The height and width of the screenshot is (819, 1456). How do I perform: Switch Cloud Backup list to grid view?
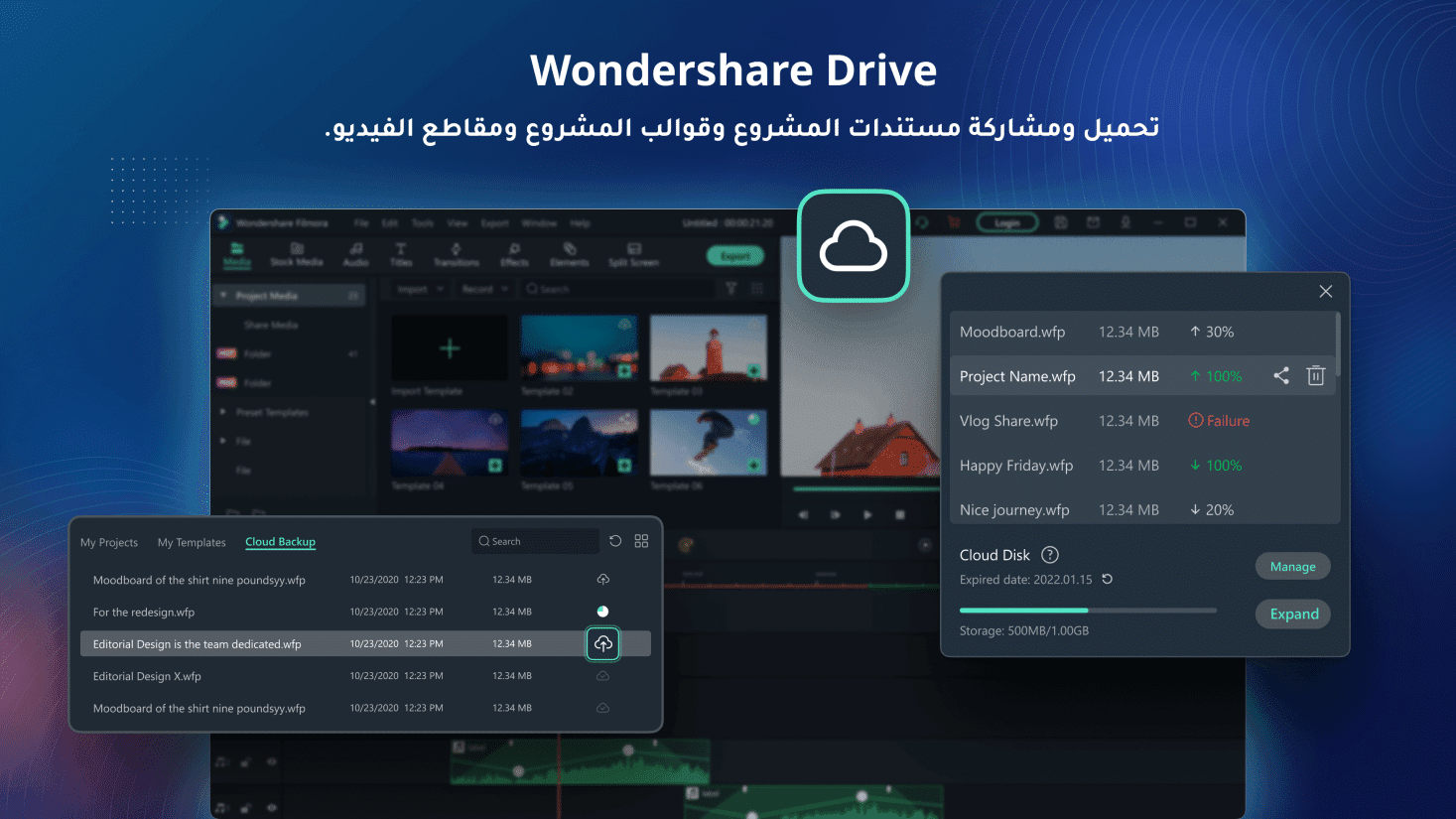tap(641, 541)
